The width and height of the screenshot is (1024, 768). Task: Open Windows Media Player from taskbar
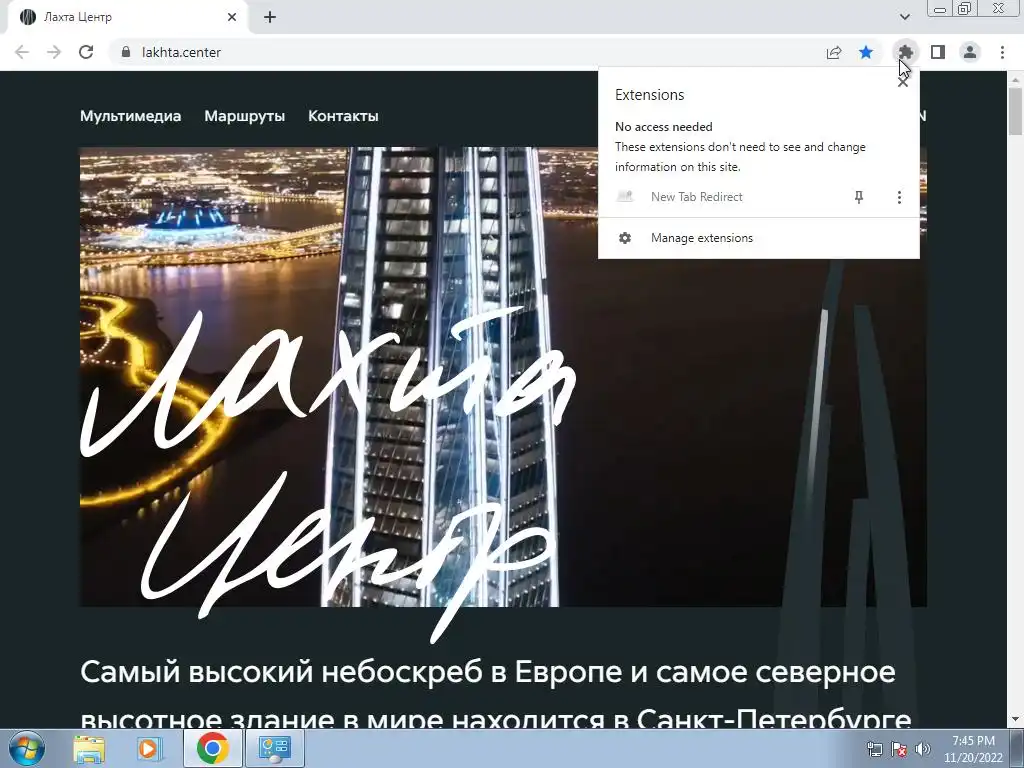tap(148, 748)
